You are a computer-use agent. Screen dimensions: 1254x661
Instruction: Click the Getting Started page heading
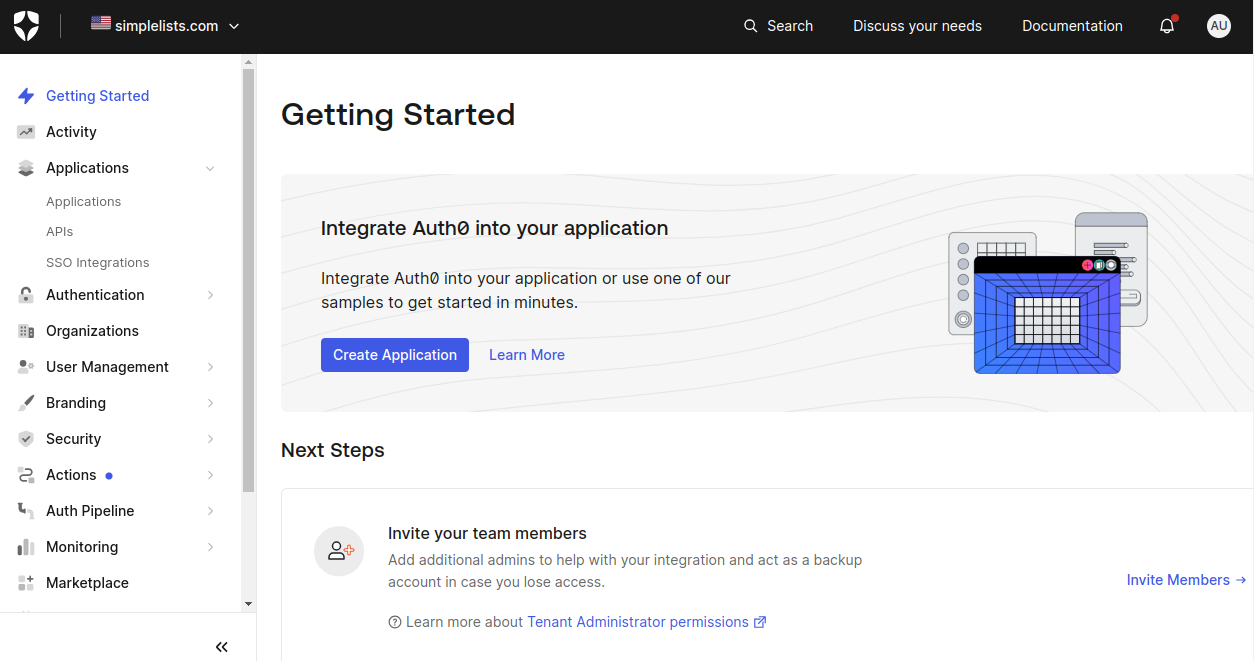398,115
